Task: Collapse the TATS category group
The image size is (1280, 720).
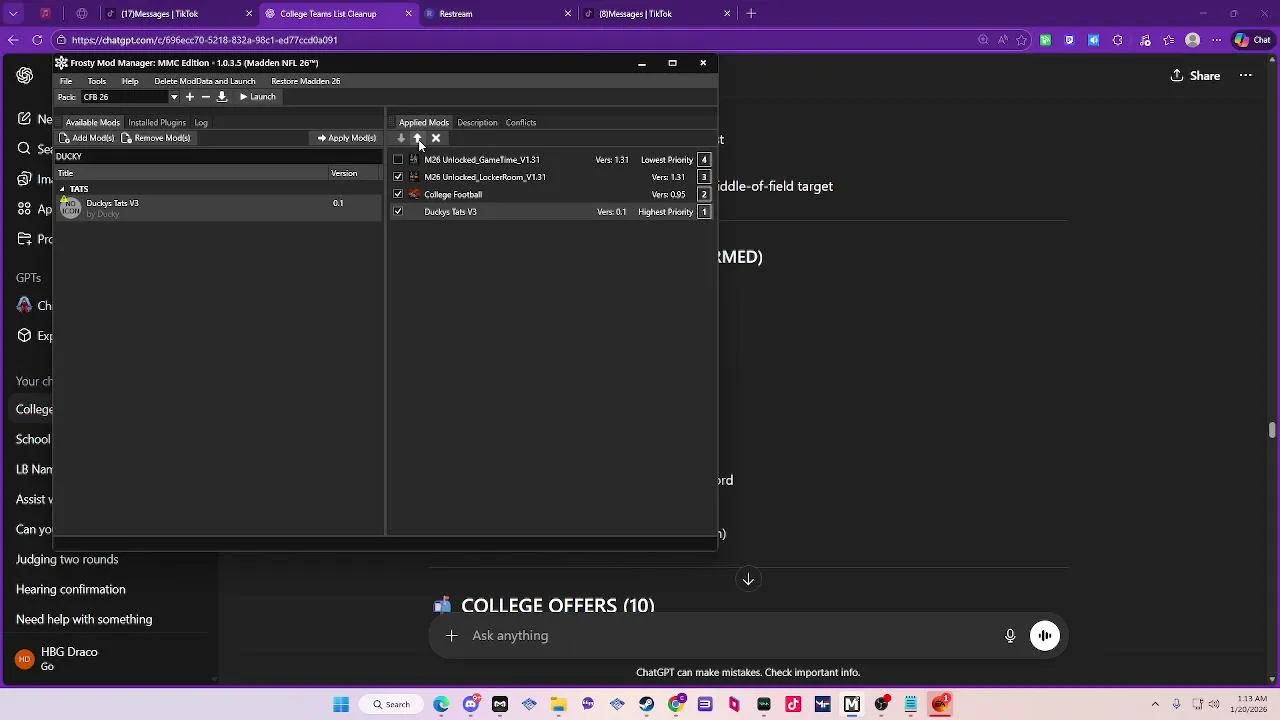Action: point(62,189)
